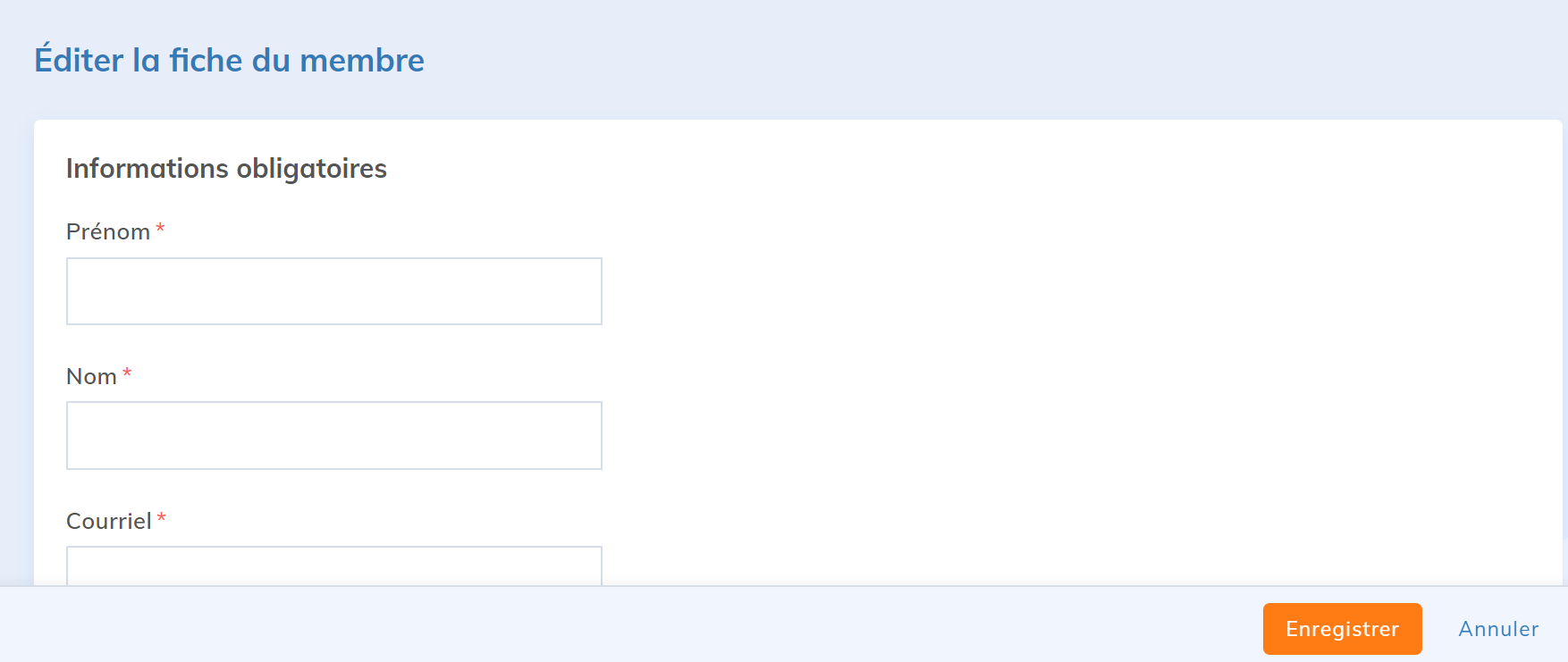The height and width of the screenshot is (662, 1568).
Task: Click the word "membre" in the page title
Action: (x=361, y=61)
